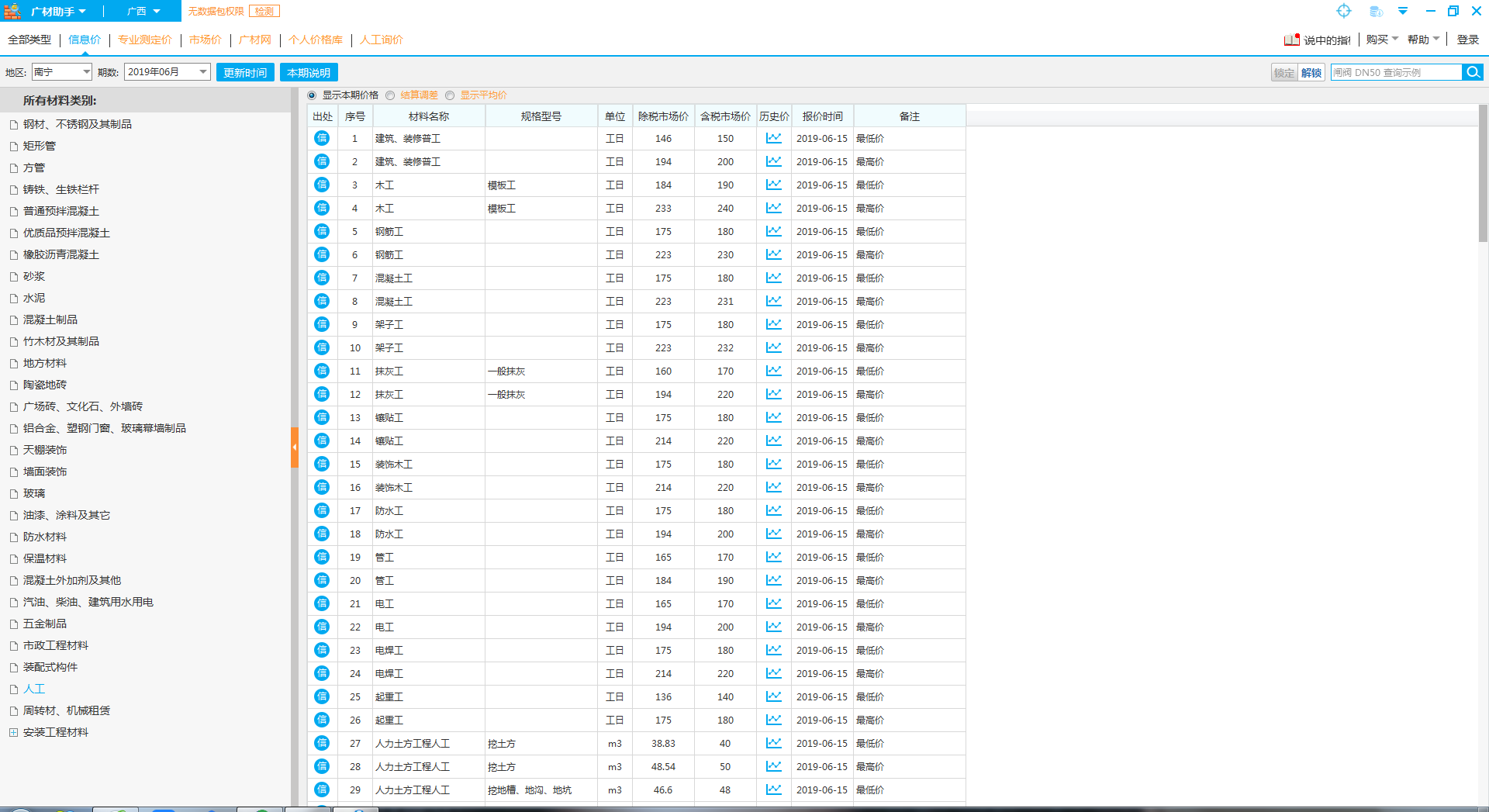Click the 信 source icon in row 22
Viewport: 1489px width, 812px height.
click(322, 627)
